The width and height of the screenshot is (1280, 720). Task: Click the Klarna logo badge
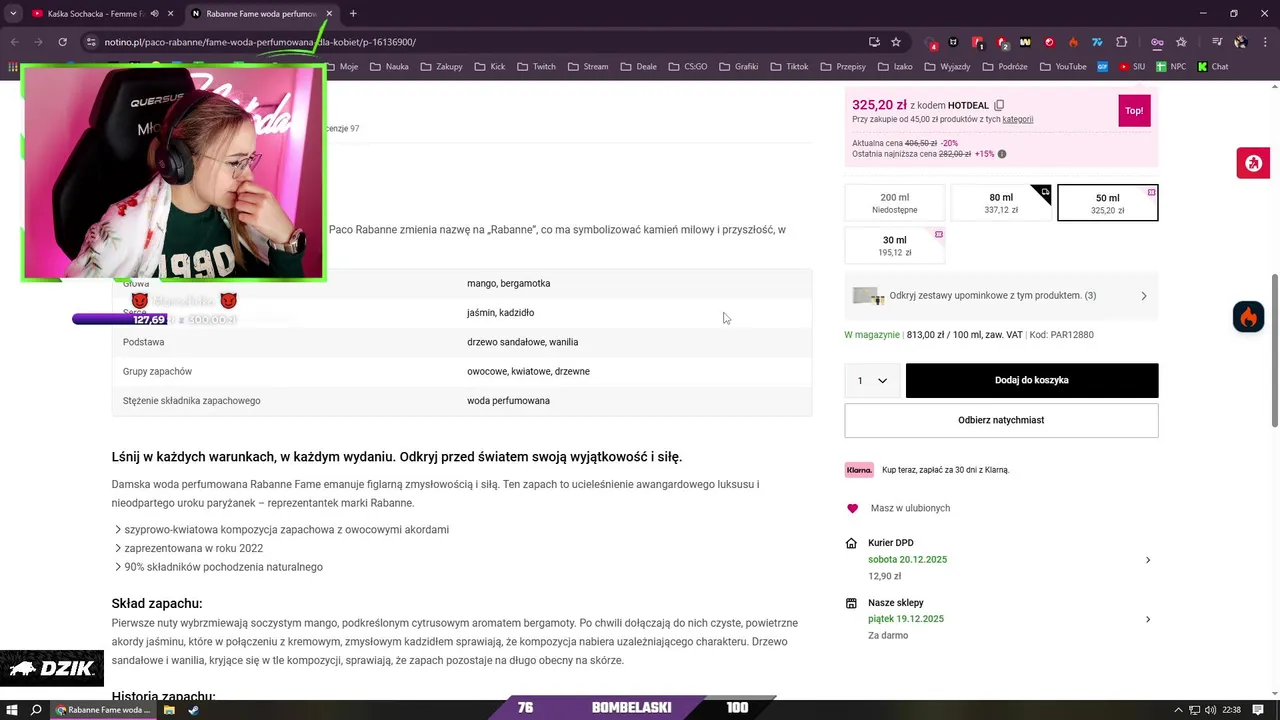[x=859, y=470]
